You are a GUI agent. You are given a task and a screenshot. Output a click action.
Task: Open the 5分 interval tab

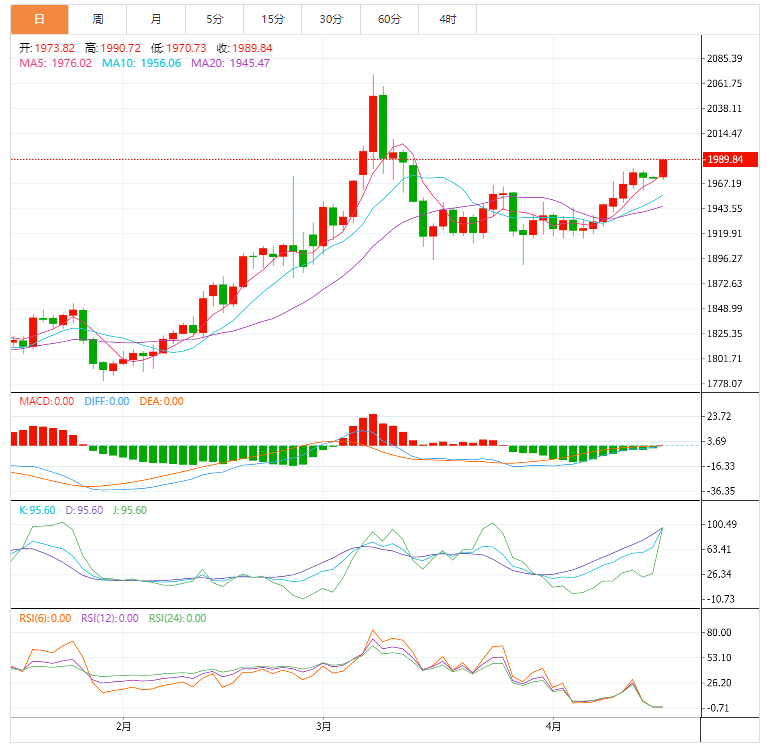pos(214,20)
